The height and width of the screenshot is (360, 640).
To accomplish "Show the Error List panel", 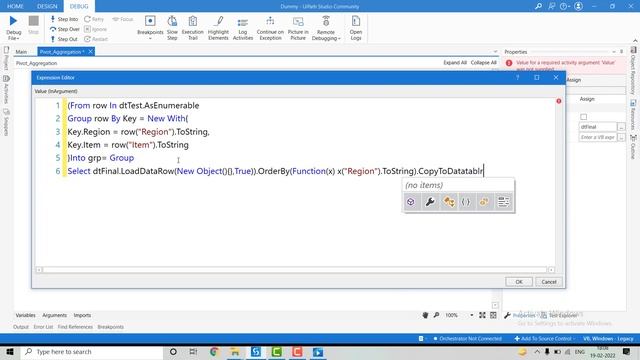I will pyautogui.click(x=43, y=327).
